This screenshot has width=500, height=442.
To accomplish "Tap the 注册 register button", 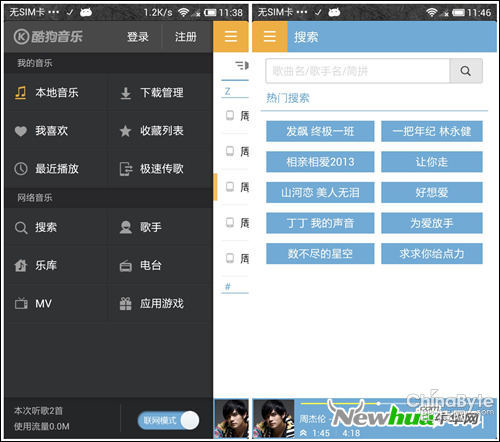I will click(186, 37).
